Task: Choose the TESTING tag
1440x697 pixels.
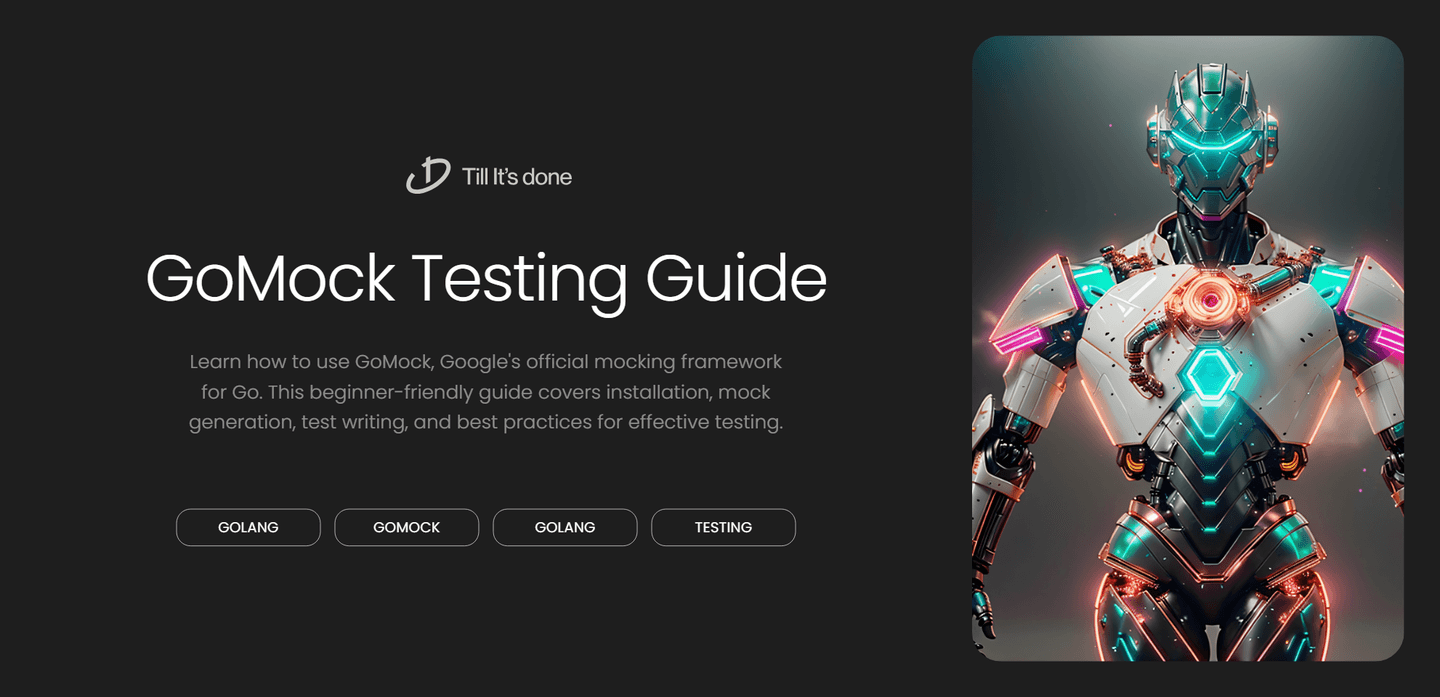Action: (x=723, y=527)
